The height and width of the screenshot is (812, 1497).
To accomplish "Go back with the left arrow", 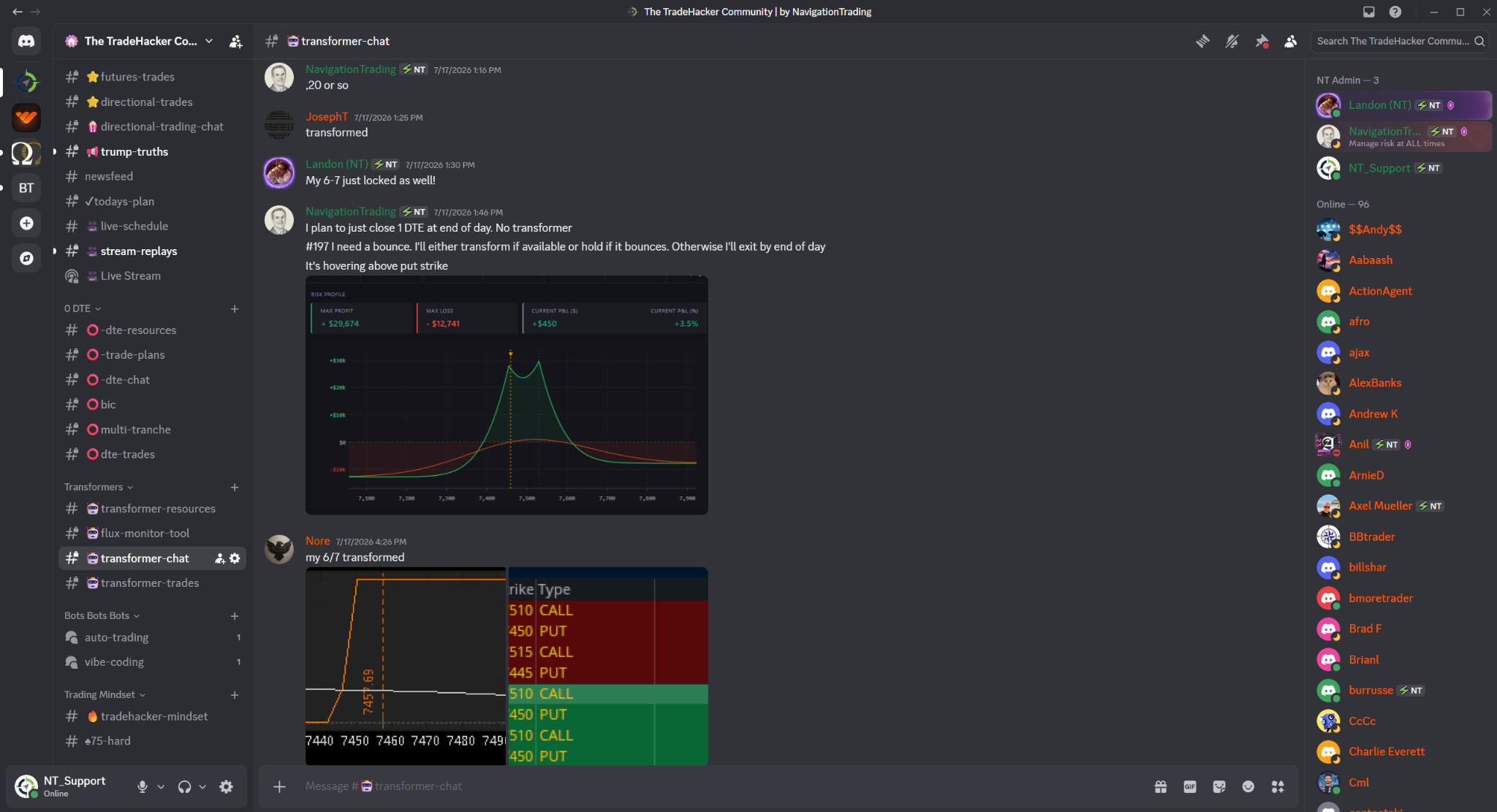I will 18,12.
